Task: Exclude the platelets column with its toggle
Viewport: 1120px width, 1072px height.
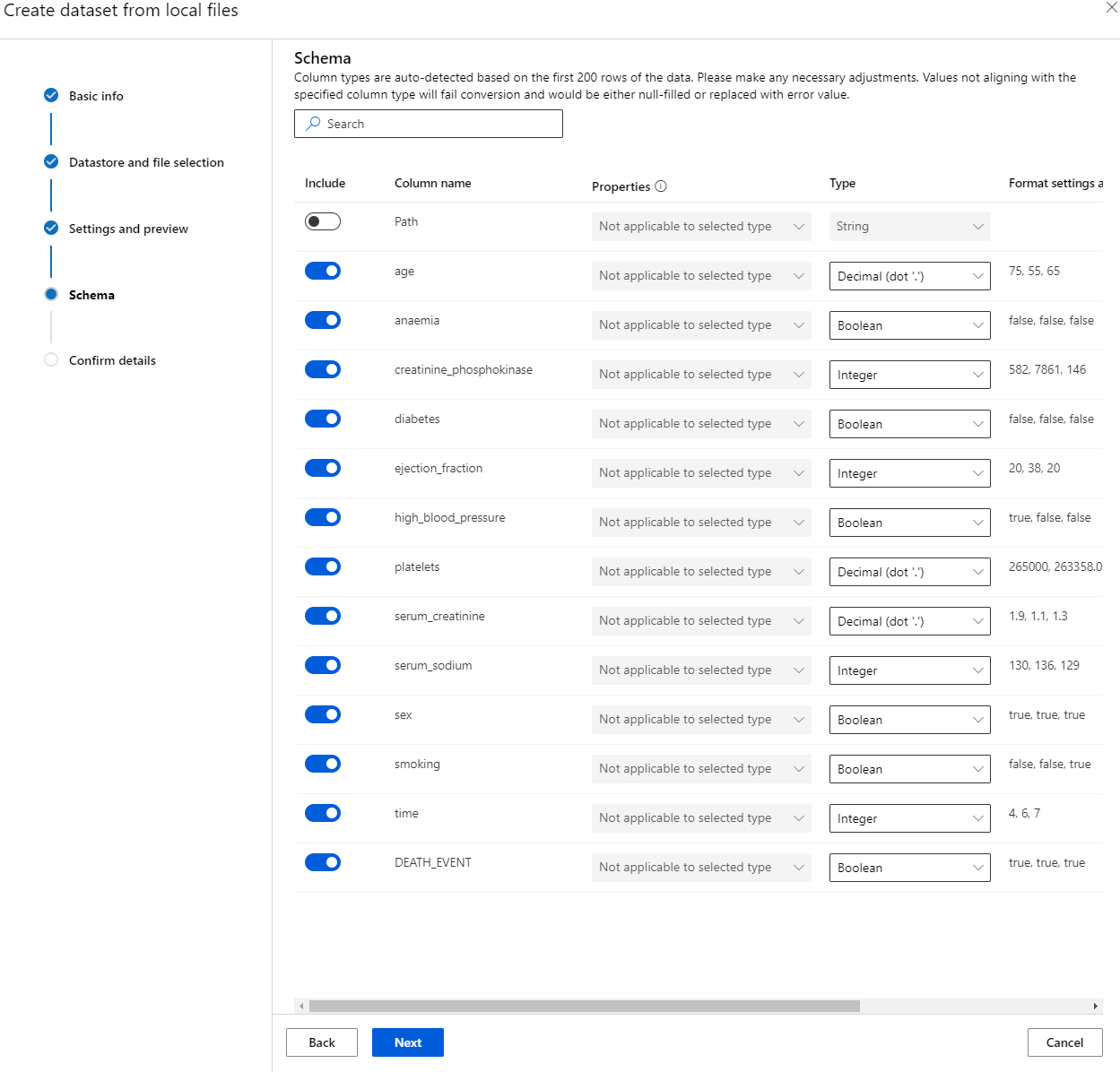Action: [323, 566]
